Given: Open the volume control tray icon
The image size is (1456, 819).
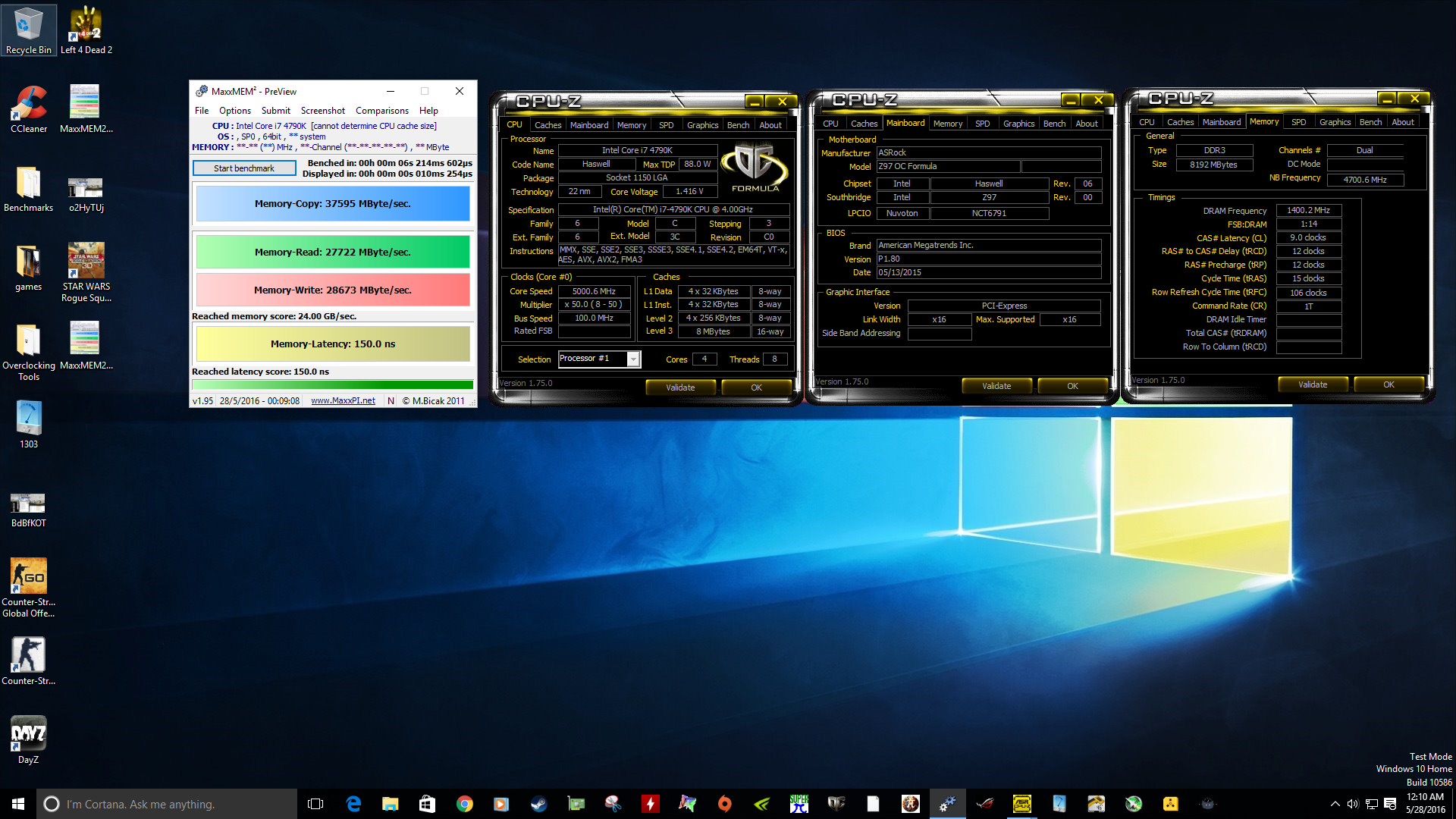Looking at the screenshot, I should point(1353,804).
